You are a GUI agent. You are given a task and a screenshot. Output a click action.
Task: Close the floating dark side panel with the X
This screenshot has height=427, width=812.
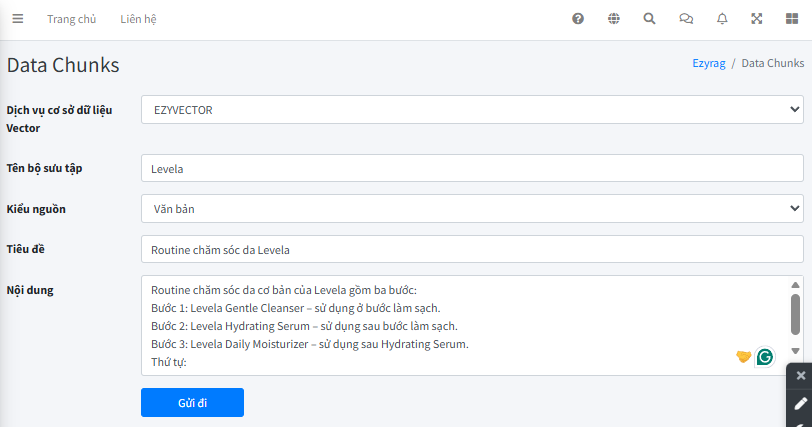pos(801,375)
